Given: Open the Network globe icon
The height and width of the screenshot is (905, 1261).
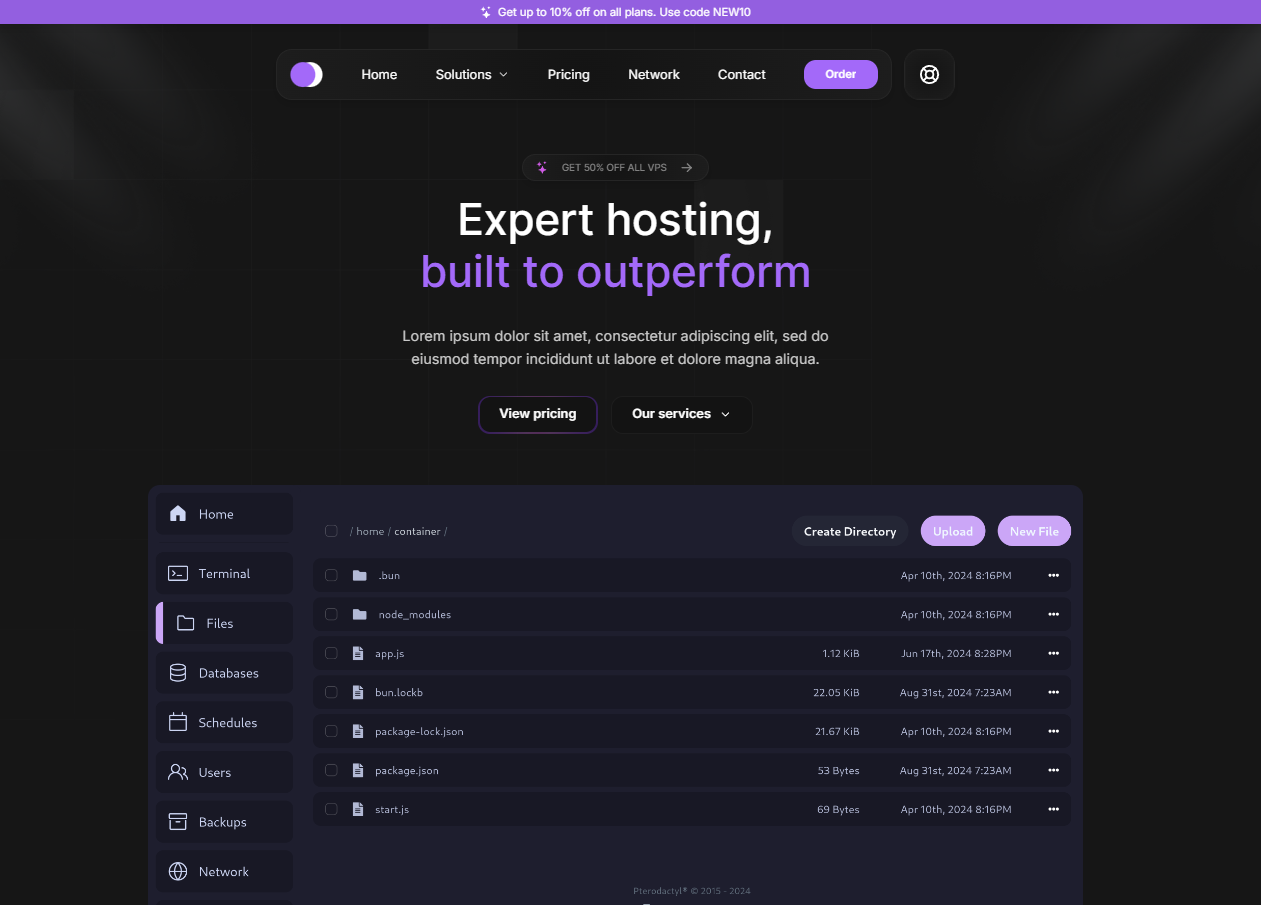Looking at the screenshot, I should click(178, 870).
